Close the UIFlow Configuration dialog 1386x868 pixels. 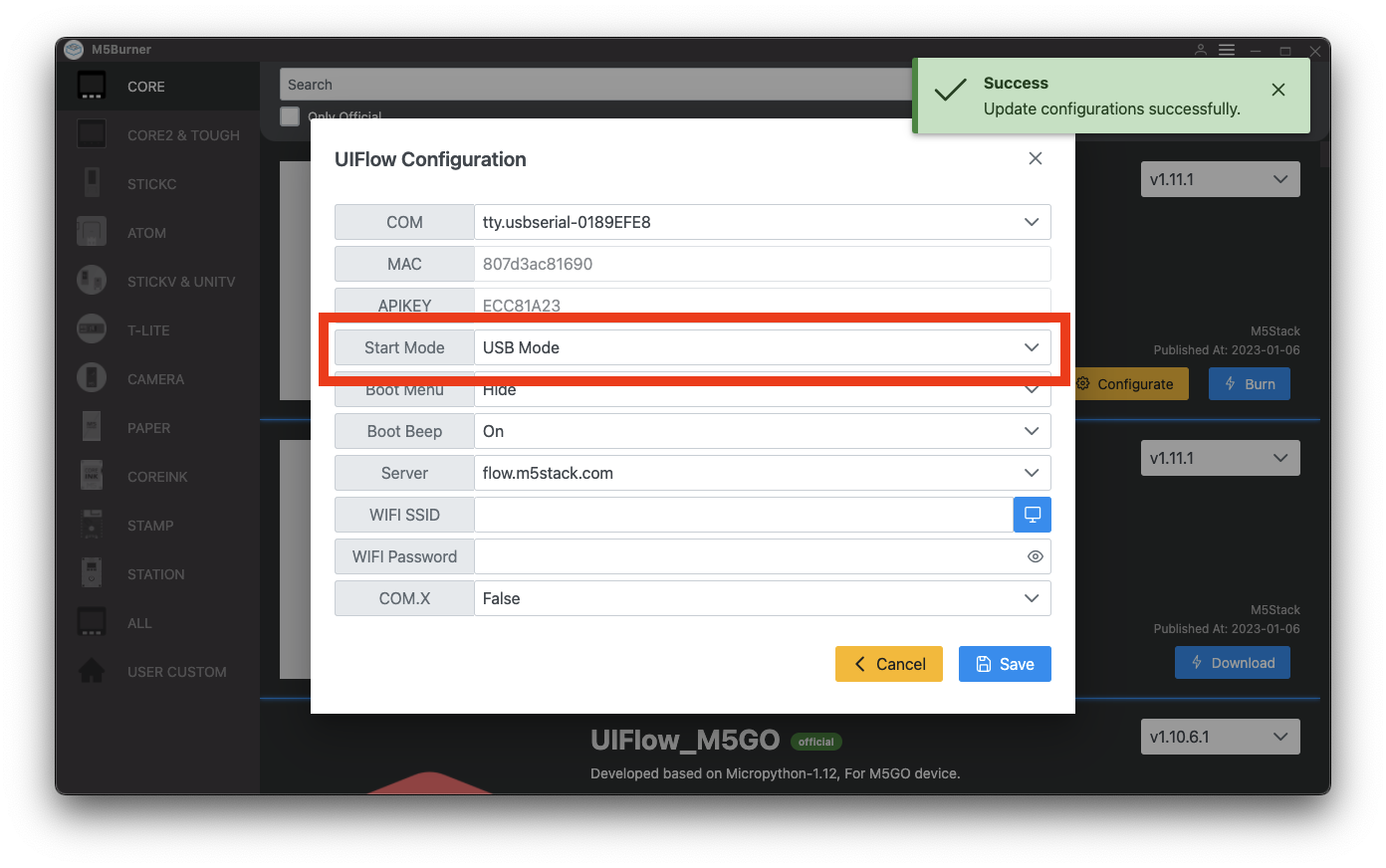coord(1035,159)
